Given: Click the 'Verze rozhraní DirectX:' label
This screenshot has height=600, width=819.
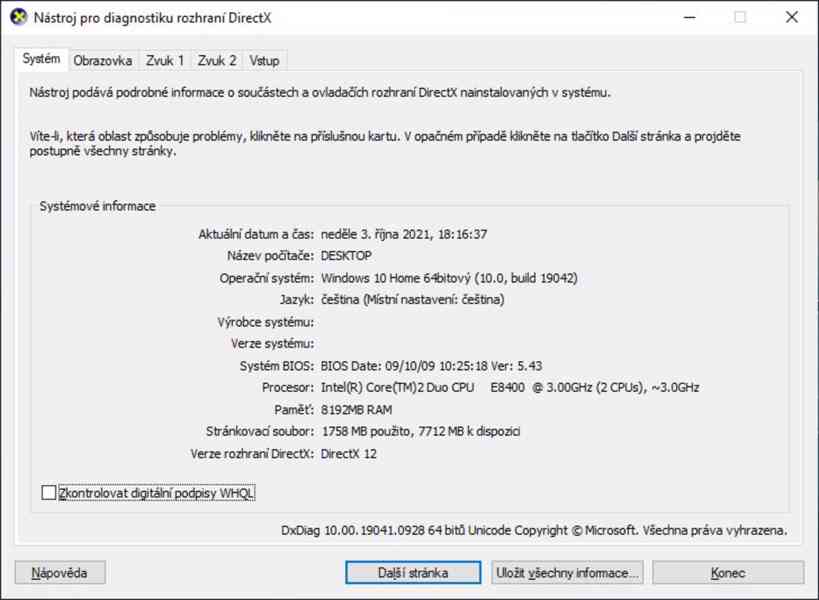Looking at the screenshot, I should [x=252, y=454].
